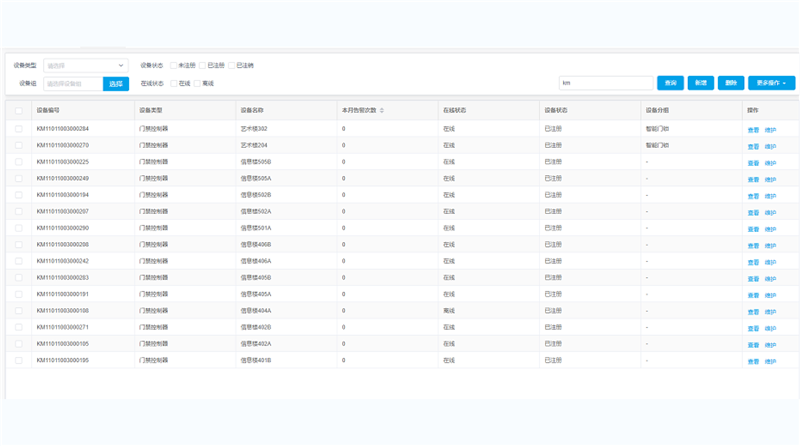Tick the 离线 online status checkbox
This screenshot has height=446, width=800.
point(197,83)
